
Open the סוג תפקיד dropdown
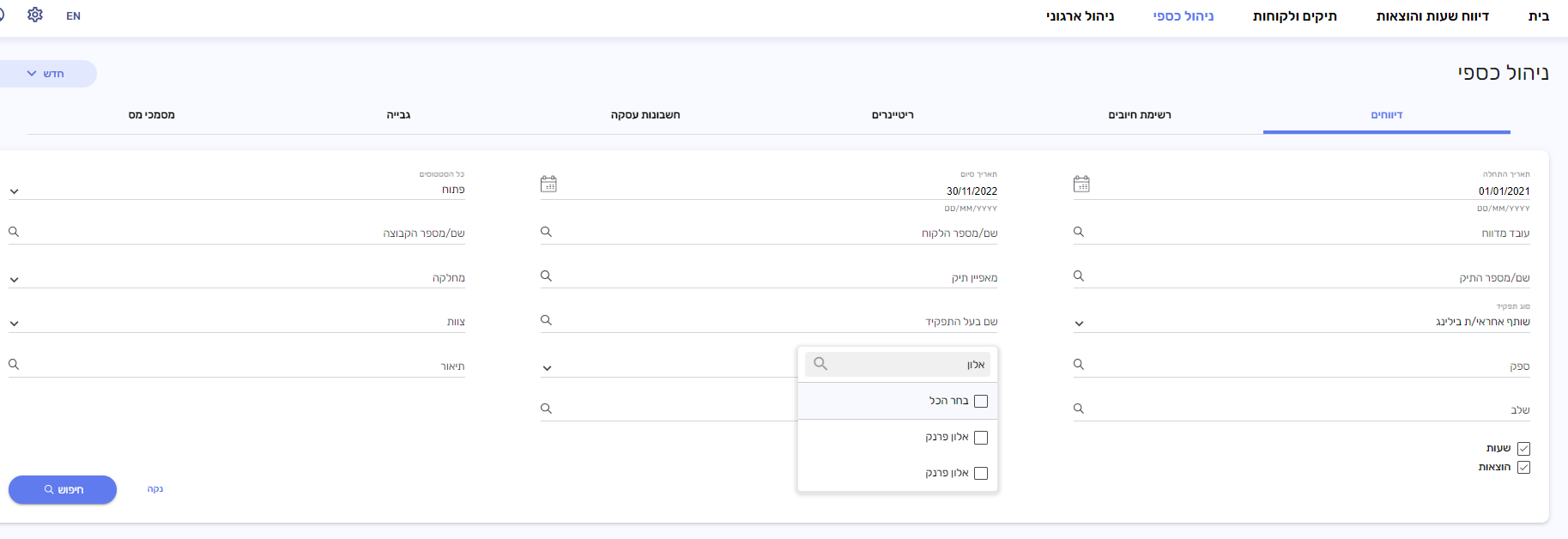tap(1079, 324)
